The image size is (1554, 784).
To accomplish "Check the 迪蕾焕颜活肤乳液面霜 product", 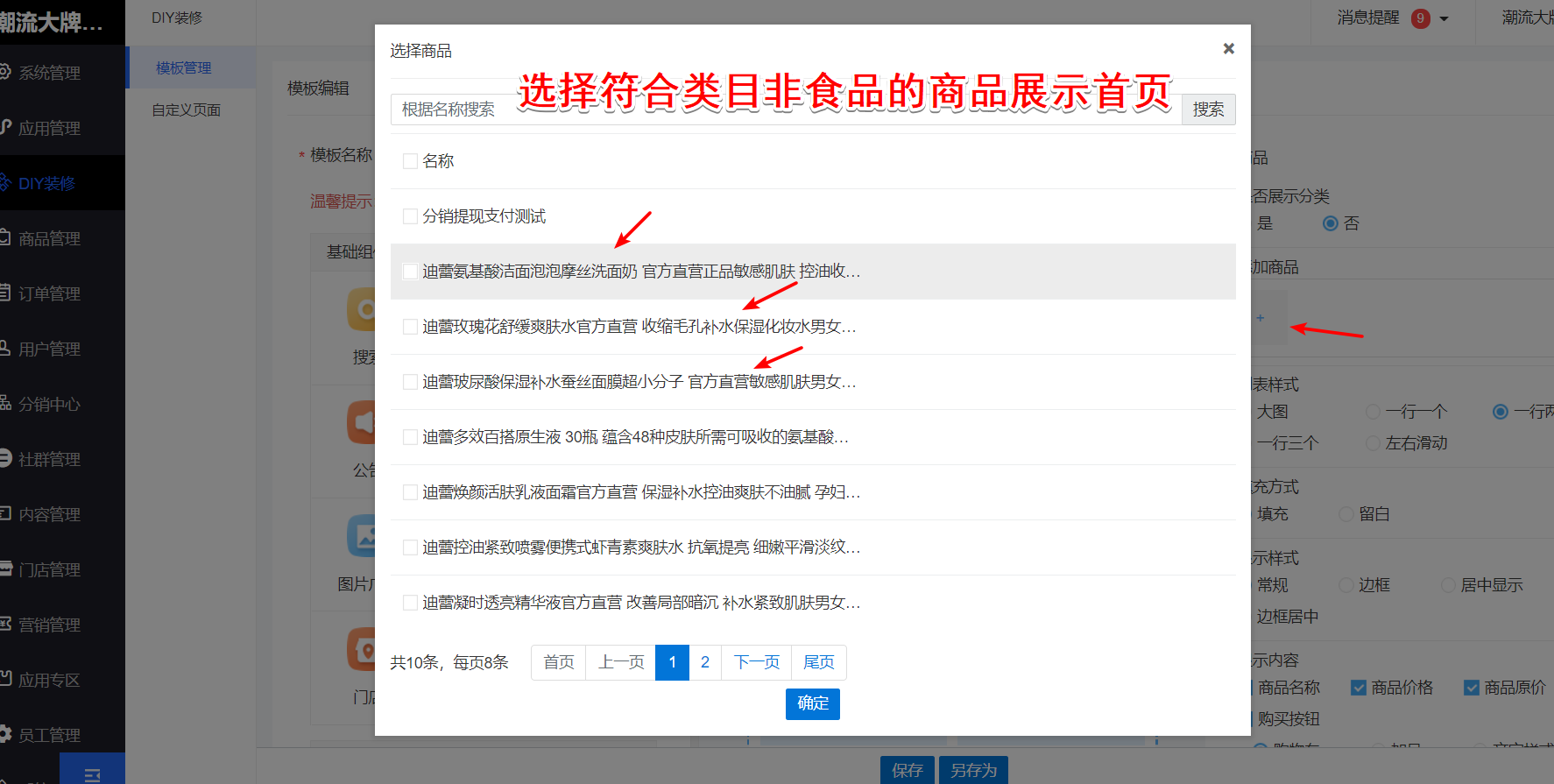I will click(410, 492).
